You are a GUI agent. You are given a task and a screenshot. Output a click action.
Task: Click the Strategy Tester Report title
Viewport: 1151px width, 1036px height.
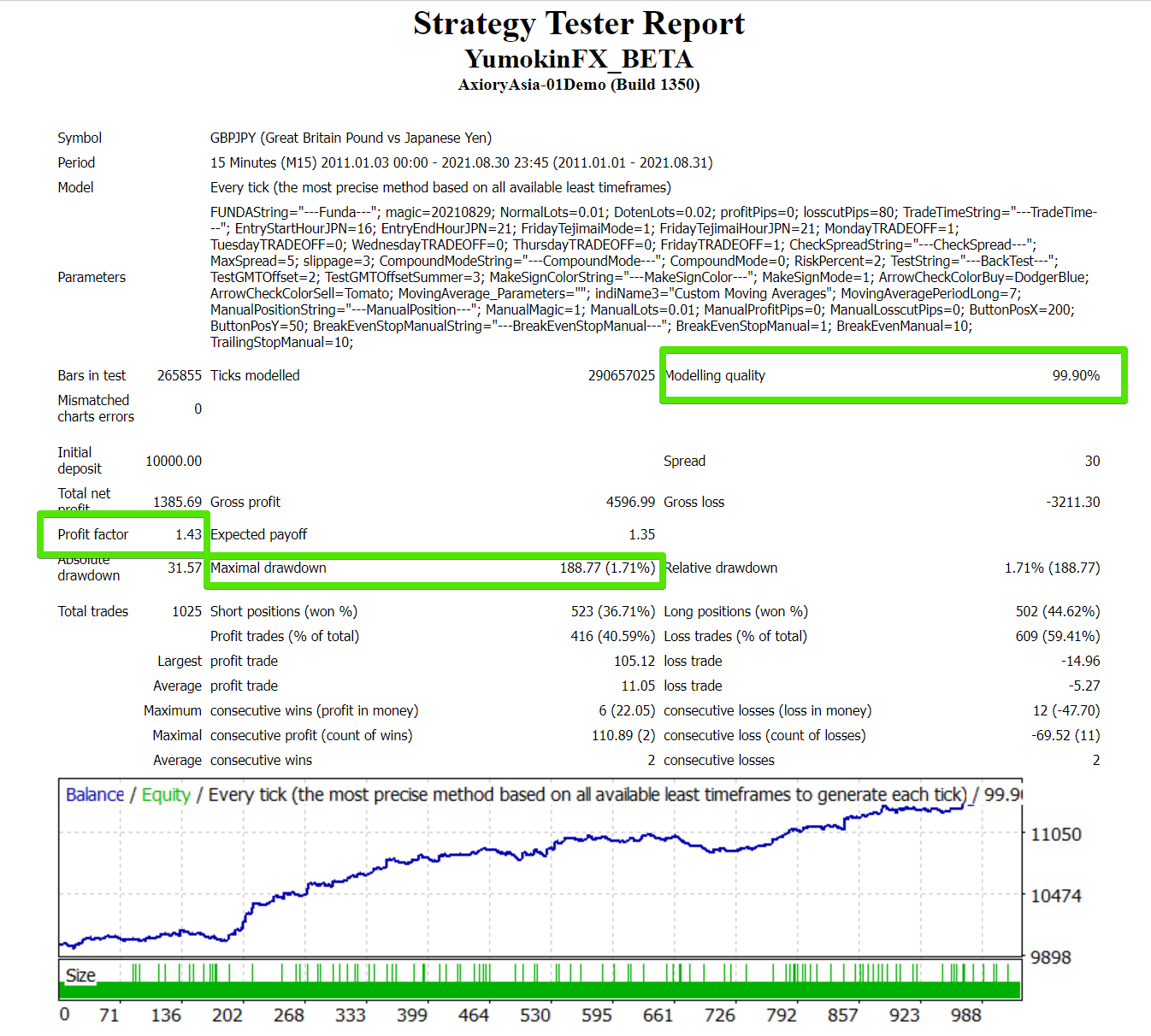pyautogui.click(x=579, y=24)
